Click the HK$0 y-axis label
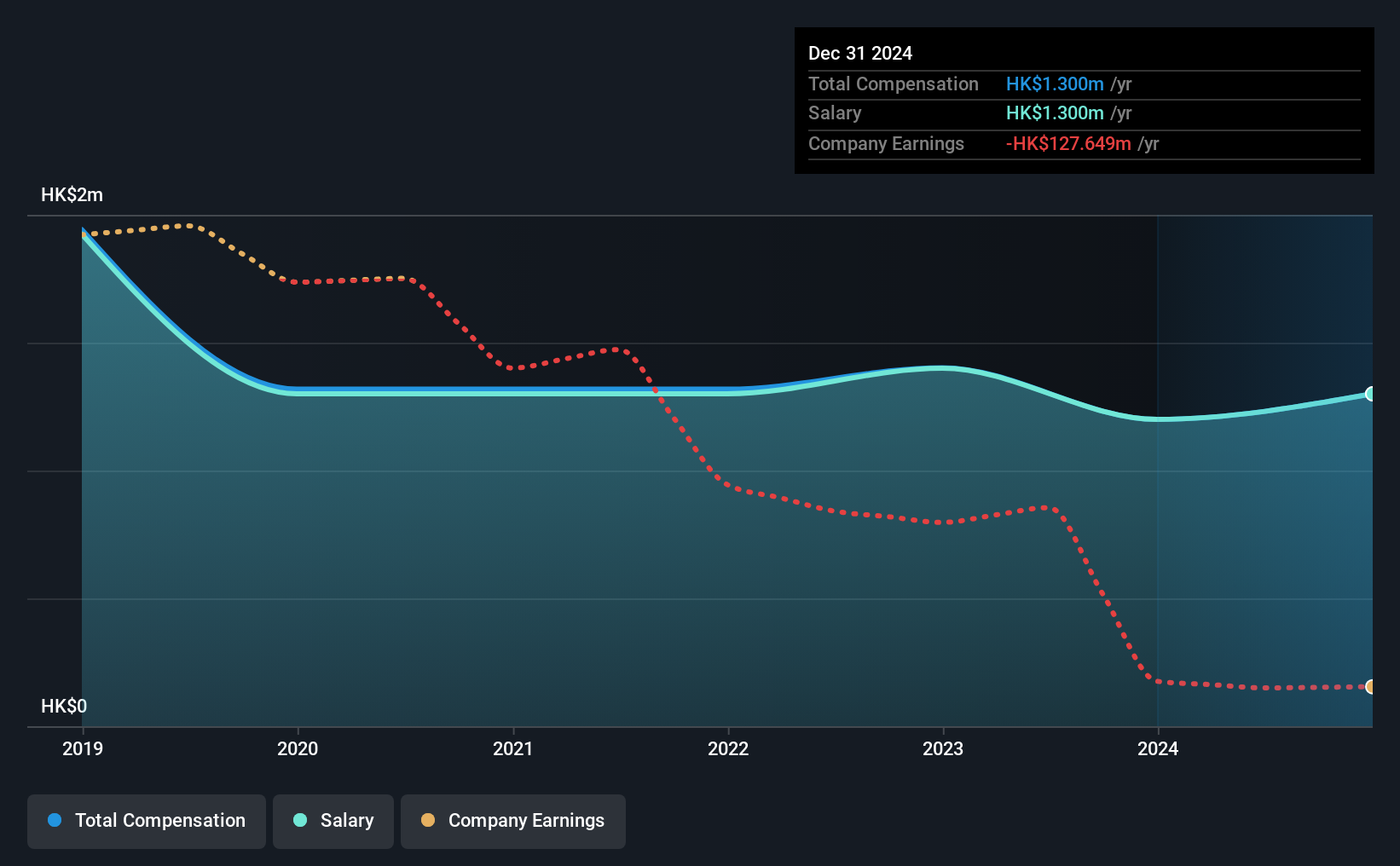1400x866 pixels. pos(64,706)
